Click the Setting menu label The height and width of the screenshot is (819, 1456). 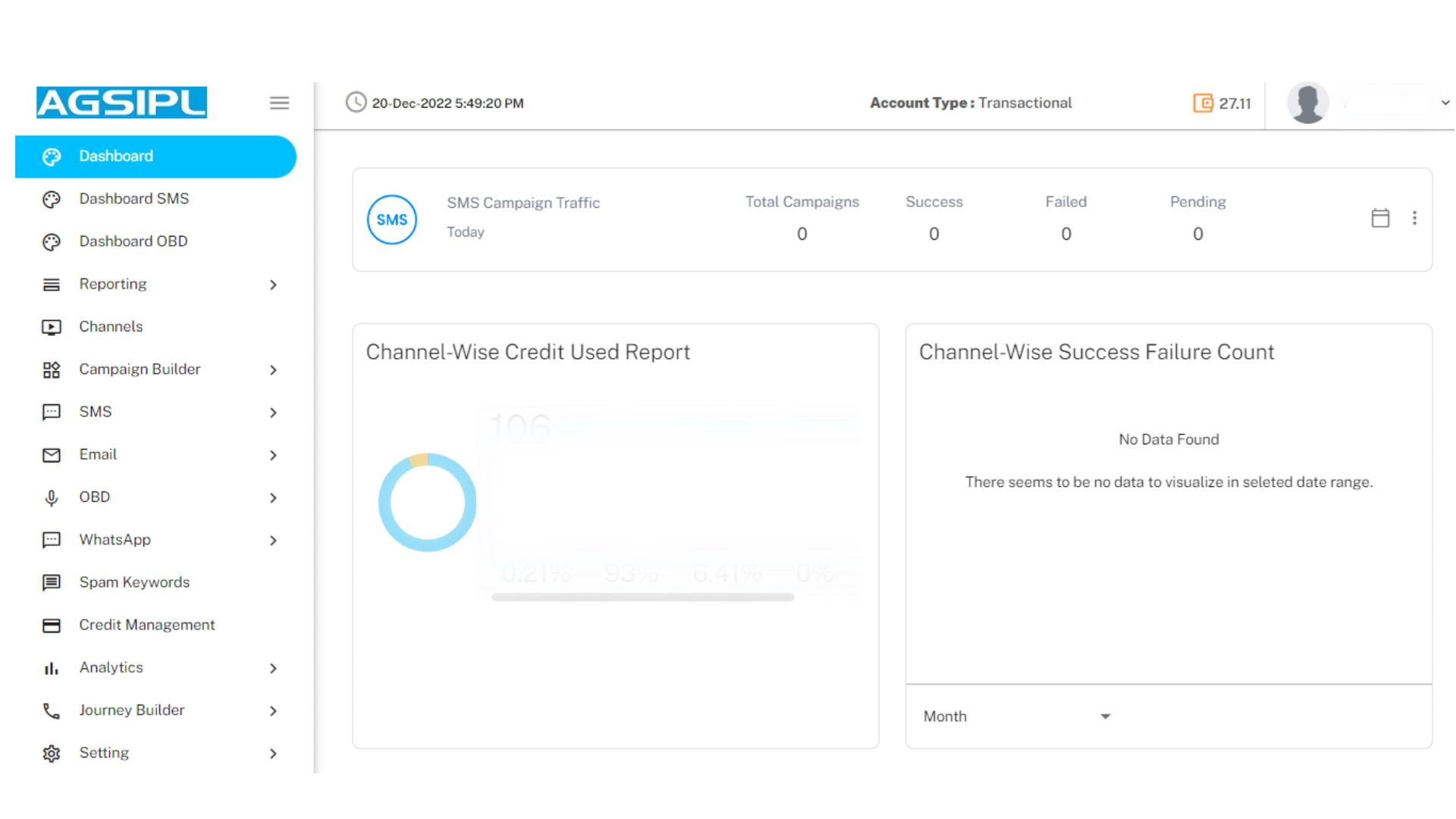tap(104, 753)
